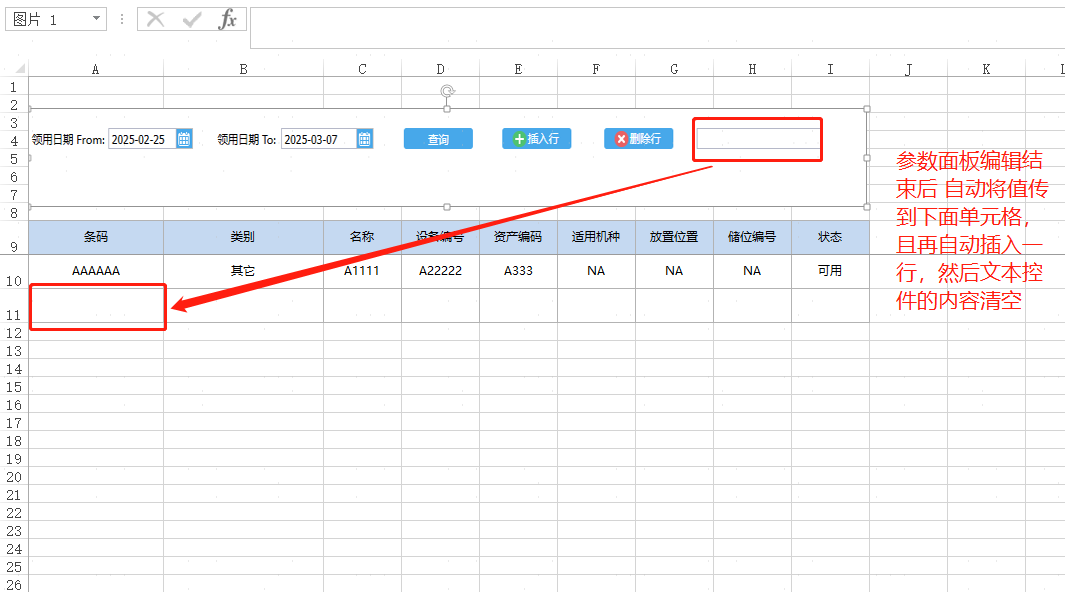Select row 26 header
This screenshot has height=592, width=1065.
click(14, 585)
